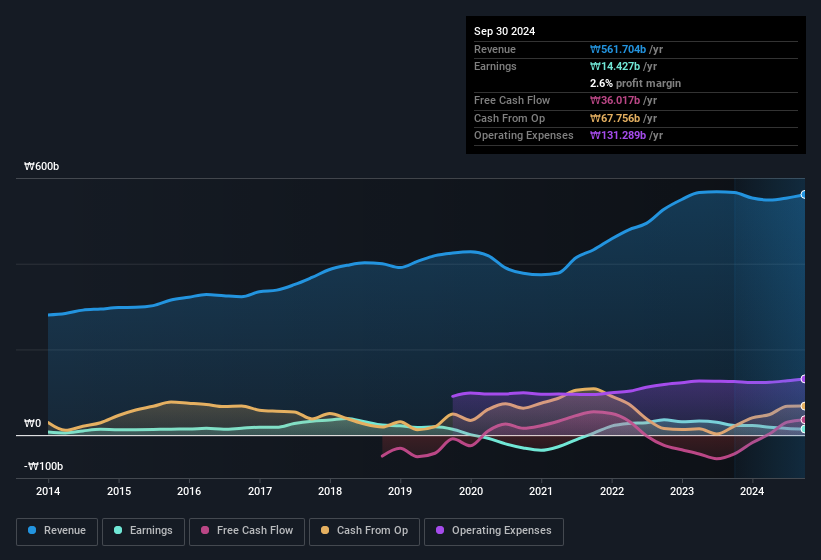Image resolution: width=821 pixels, height=560 pixels.
Task: Click the ₩36.017b free cash flow value
Action: [615, 100]
